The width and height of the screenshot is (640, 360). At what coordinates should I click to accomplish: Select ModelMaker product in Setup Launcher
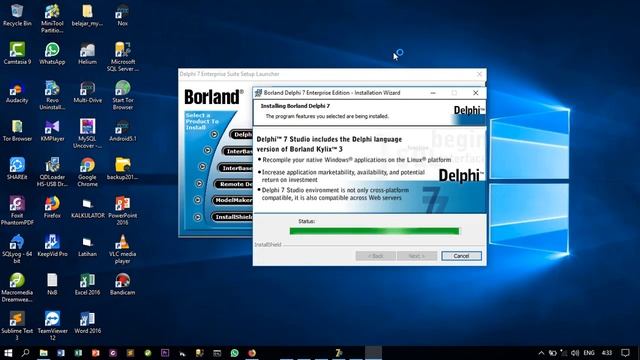click(232, 200)
